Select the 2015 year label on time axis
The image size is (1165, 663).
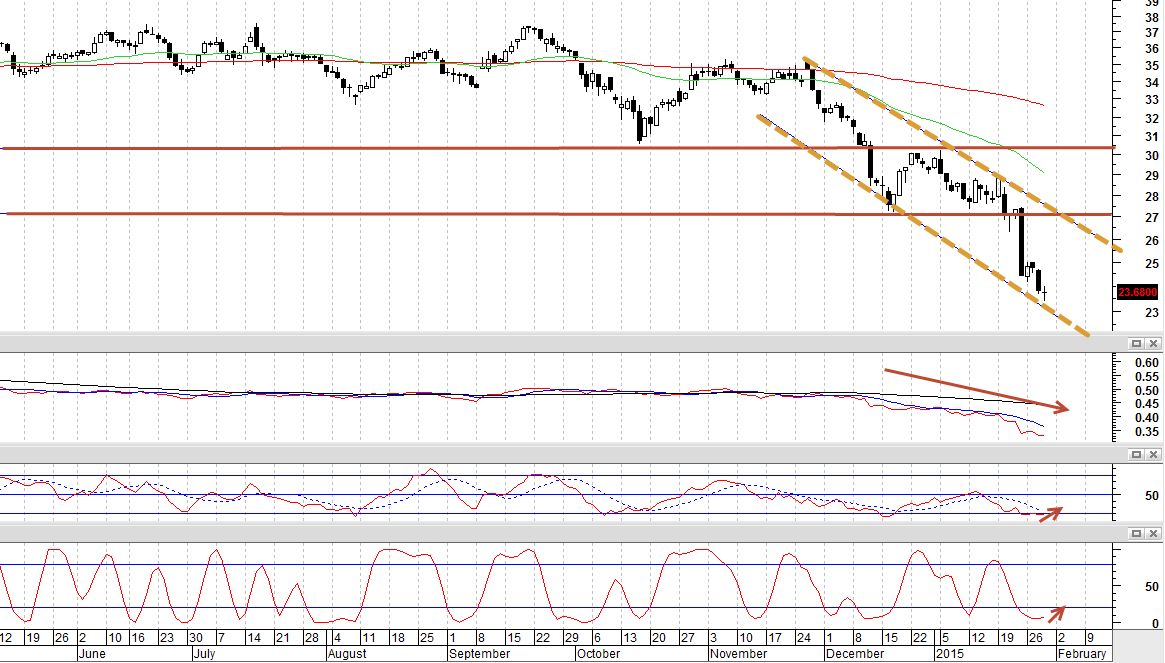point(949,654)
